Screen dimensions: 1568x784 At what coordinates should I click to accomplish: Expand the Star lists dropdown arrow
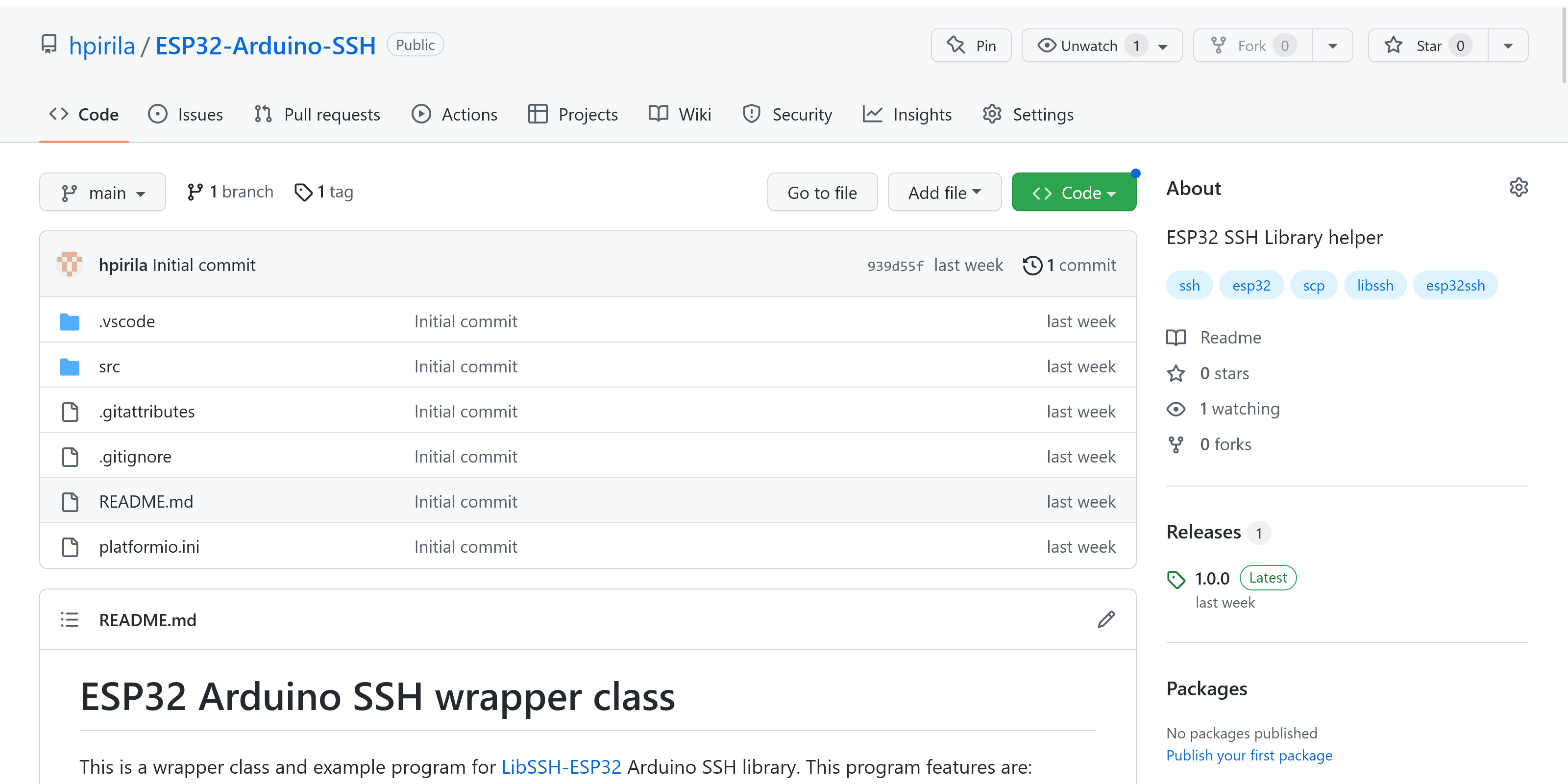[1508, 46]
